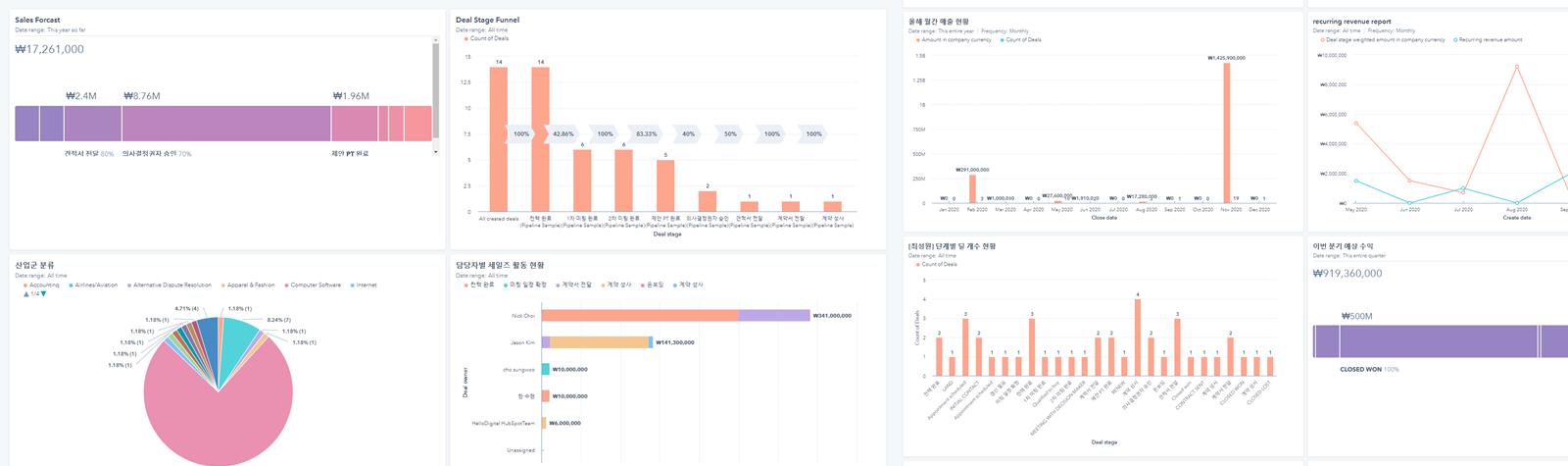This screenshot has height=466, width=1568.
Task: Toggle 미팅 일정 확정 legend item
Action: point(524,285)
